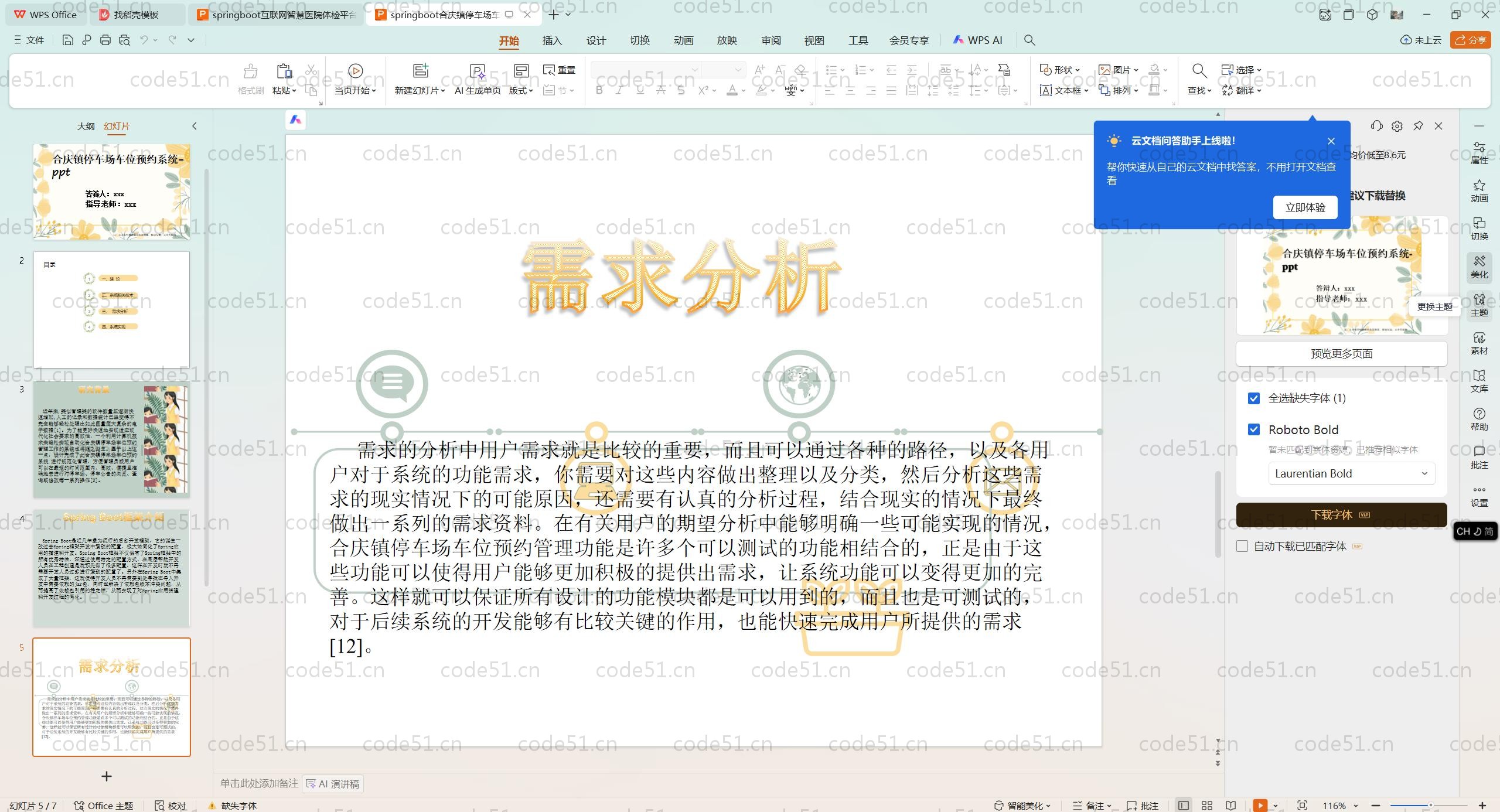
Task: Open the 插入 ribbon tab
Action: coord(551,40)
